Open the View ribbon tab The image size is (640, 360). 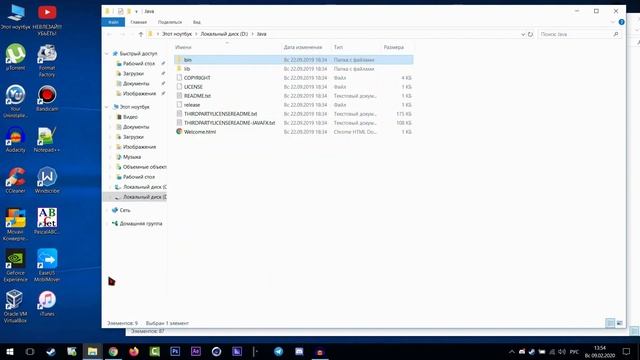[x=197, y=22]
